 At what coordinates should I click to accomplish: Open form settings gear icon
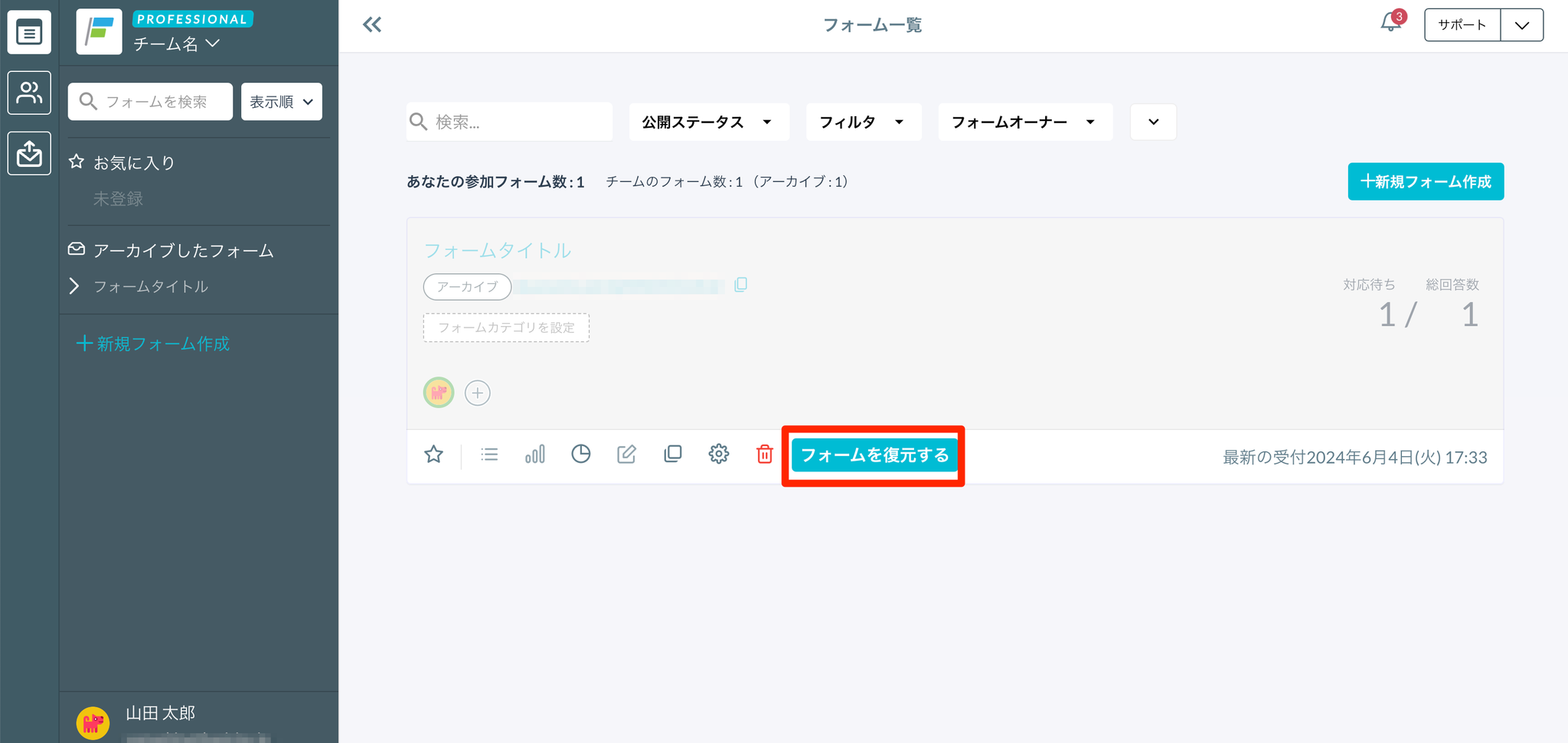point(718,455)
